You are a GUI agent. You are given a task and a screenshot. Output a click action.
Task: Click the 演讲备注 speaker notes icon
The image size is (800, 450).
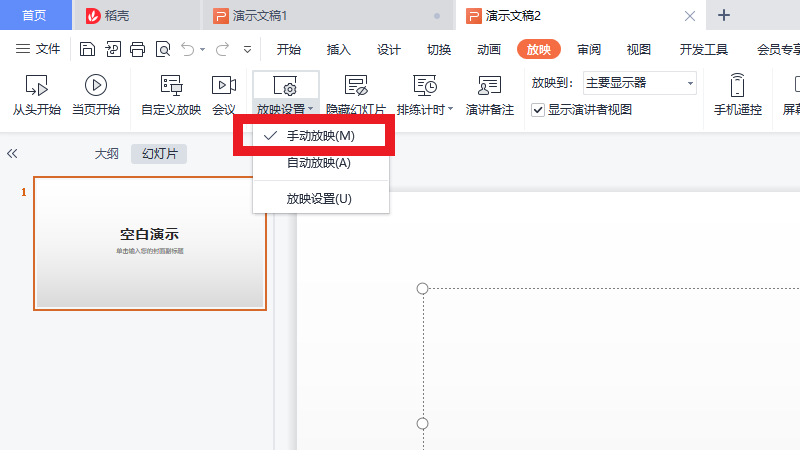click(x=489, y=86)
